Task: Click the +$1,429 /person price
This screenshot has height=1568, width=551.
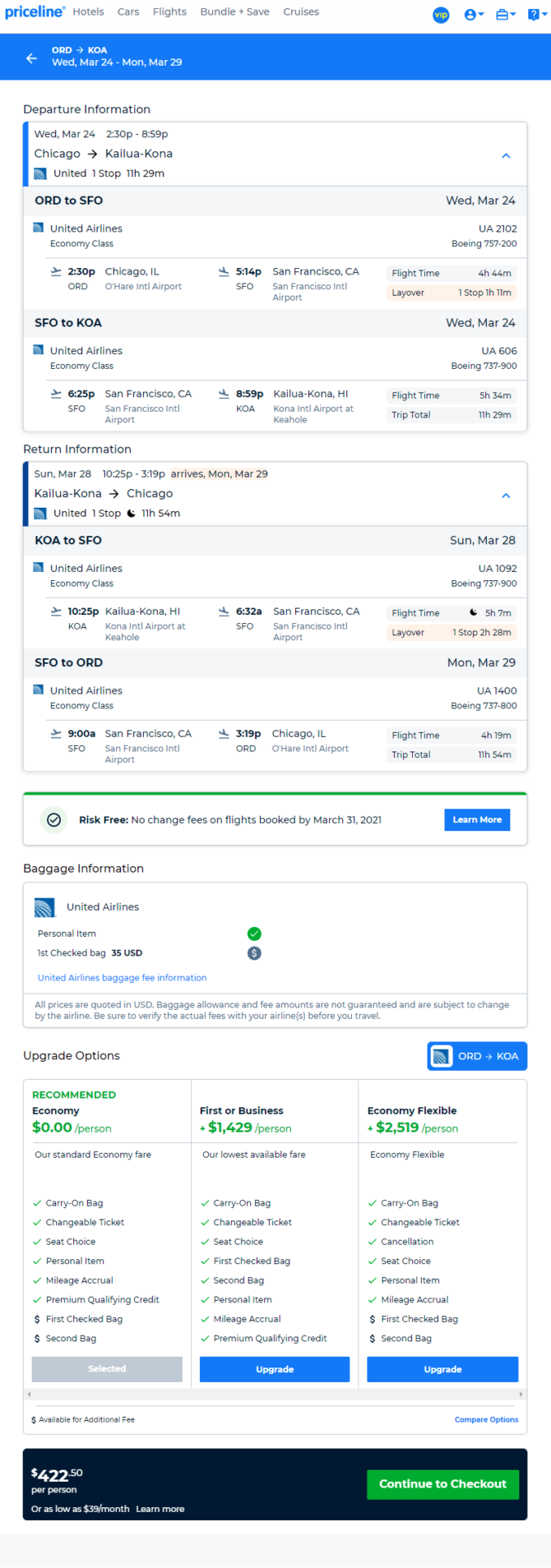Action: tap(246, 1128)
